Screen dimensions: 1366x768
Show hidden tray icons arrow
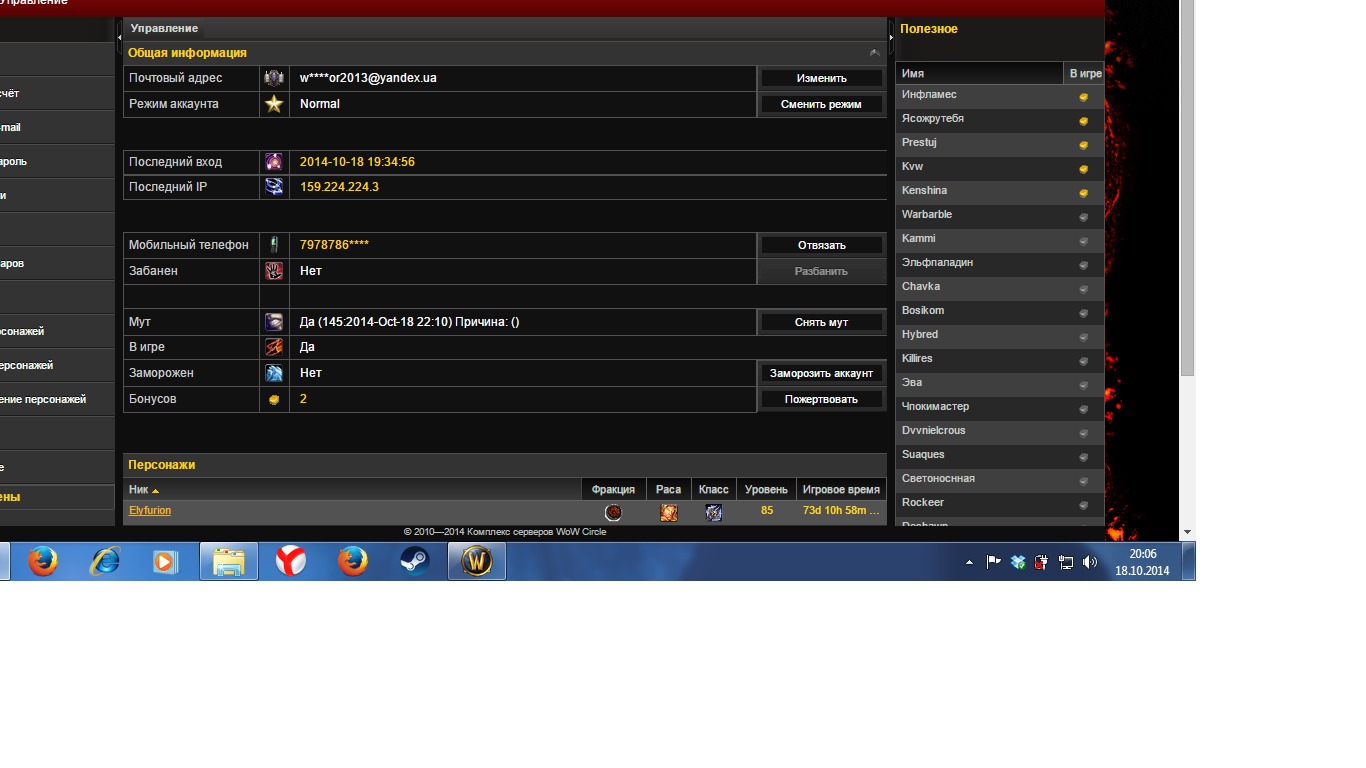point(969,562)
